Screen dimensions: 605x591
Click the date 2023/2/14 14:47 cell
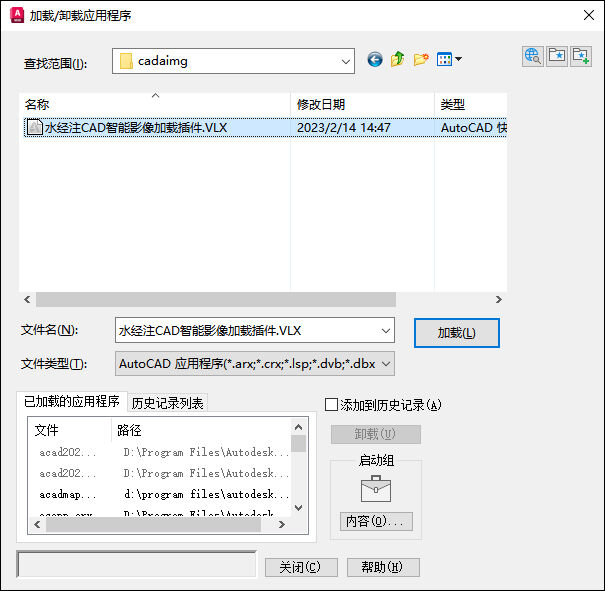click(343, 127)
